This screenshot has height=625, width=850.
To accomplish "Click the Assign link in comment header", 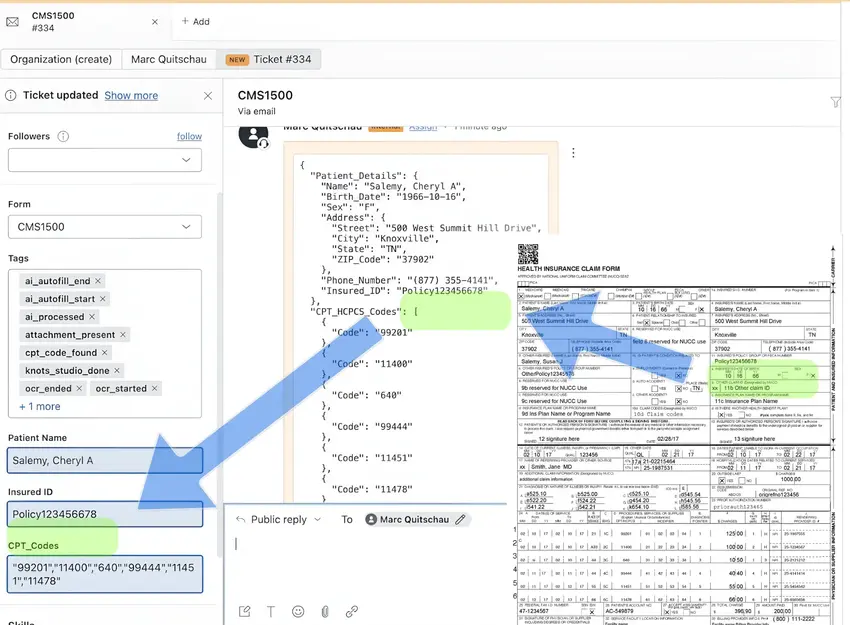I will 423,127.
